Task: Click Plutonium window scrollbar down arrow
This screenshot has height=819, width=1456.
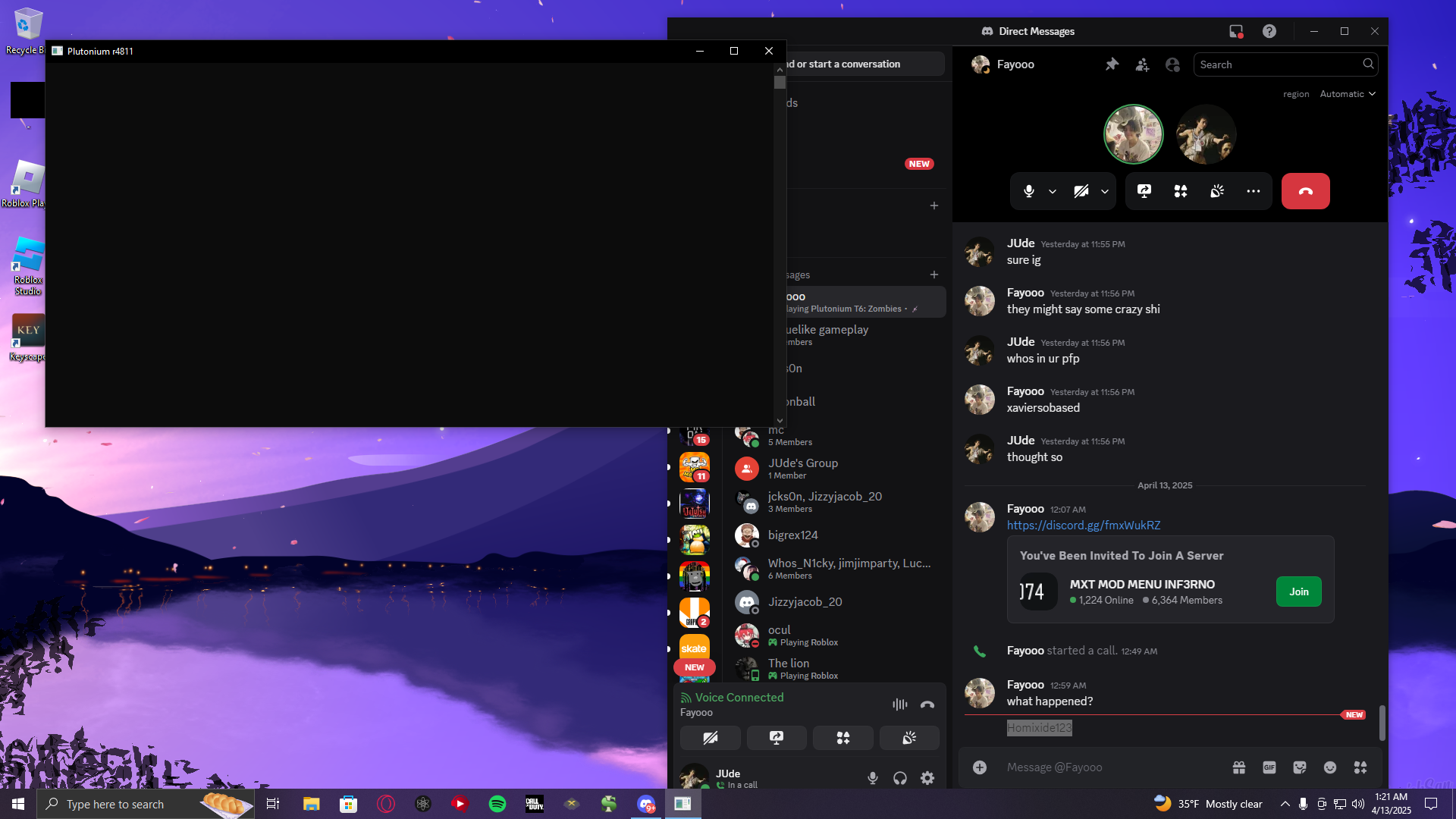Action: [x=780, y=420]
